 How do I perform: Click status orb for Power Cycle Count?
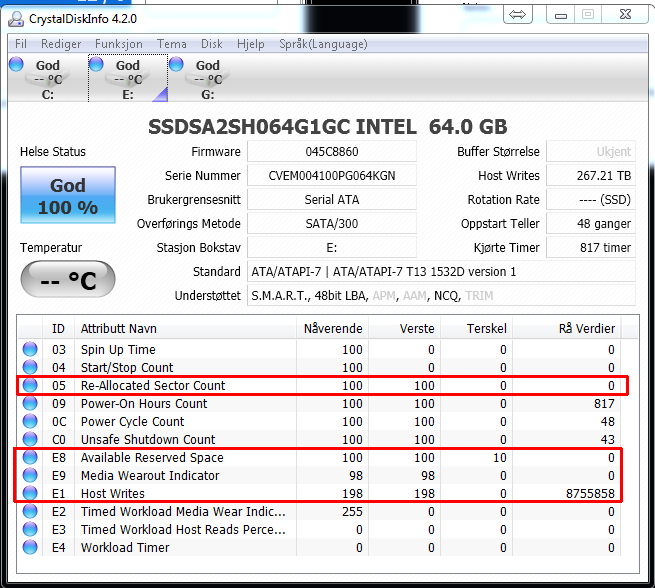point(30,421)
